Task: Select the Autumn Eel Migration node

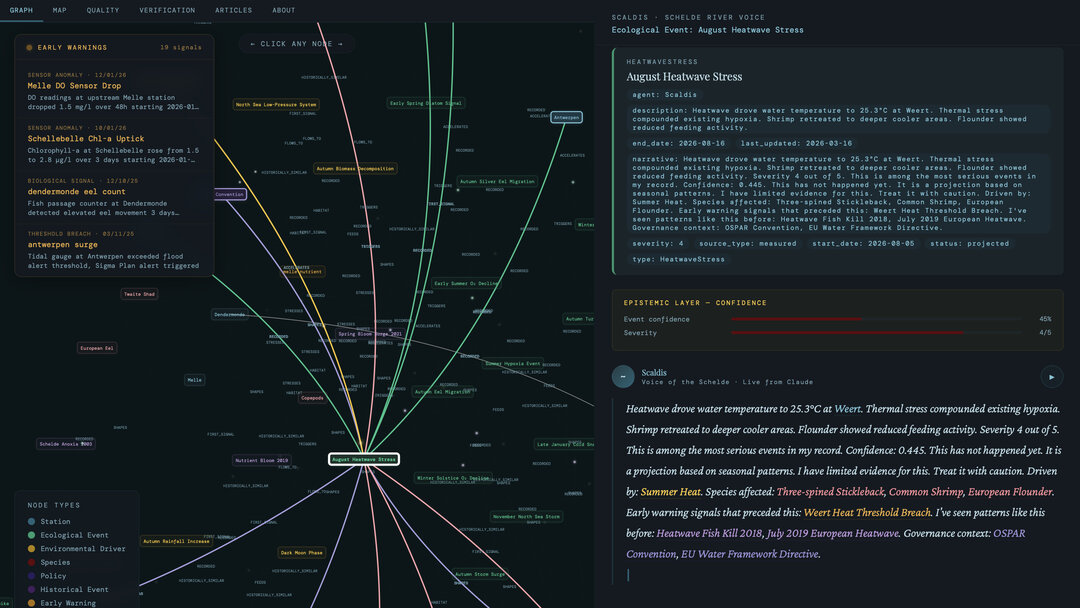Action: pyautogui.click(x=443, y=392)
